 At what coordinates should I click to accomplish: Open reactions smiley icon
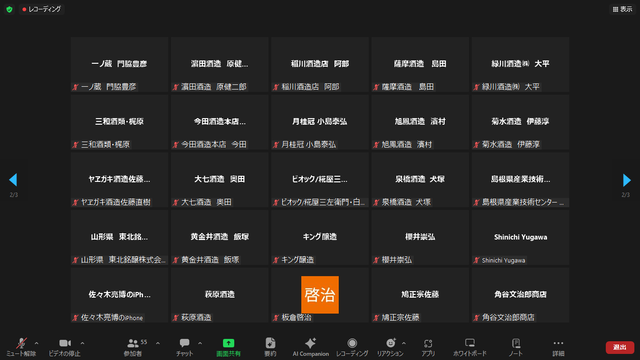[x=390, y=343]
